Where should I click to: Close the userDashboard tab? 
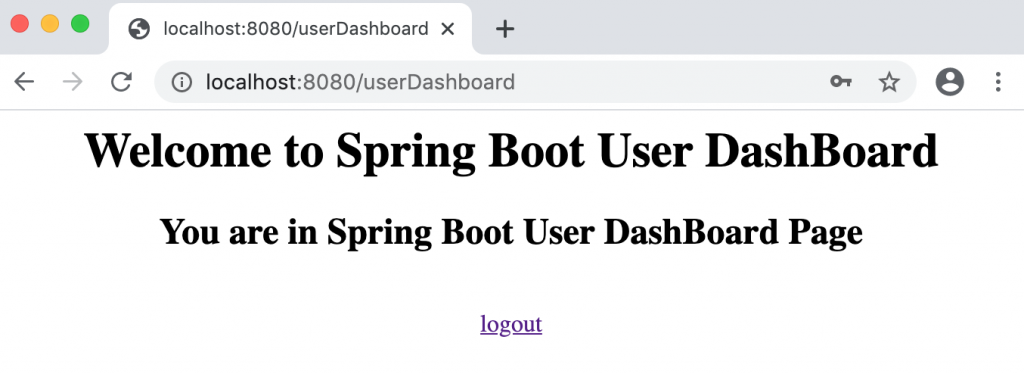pyautogui.click(x=447, y=29)
